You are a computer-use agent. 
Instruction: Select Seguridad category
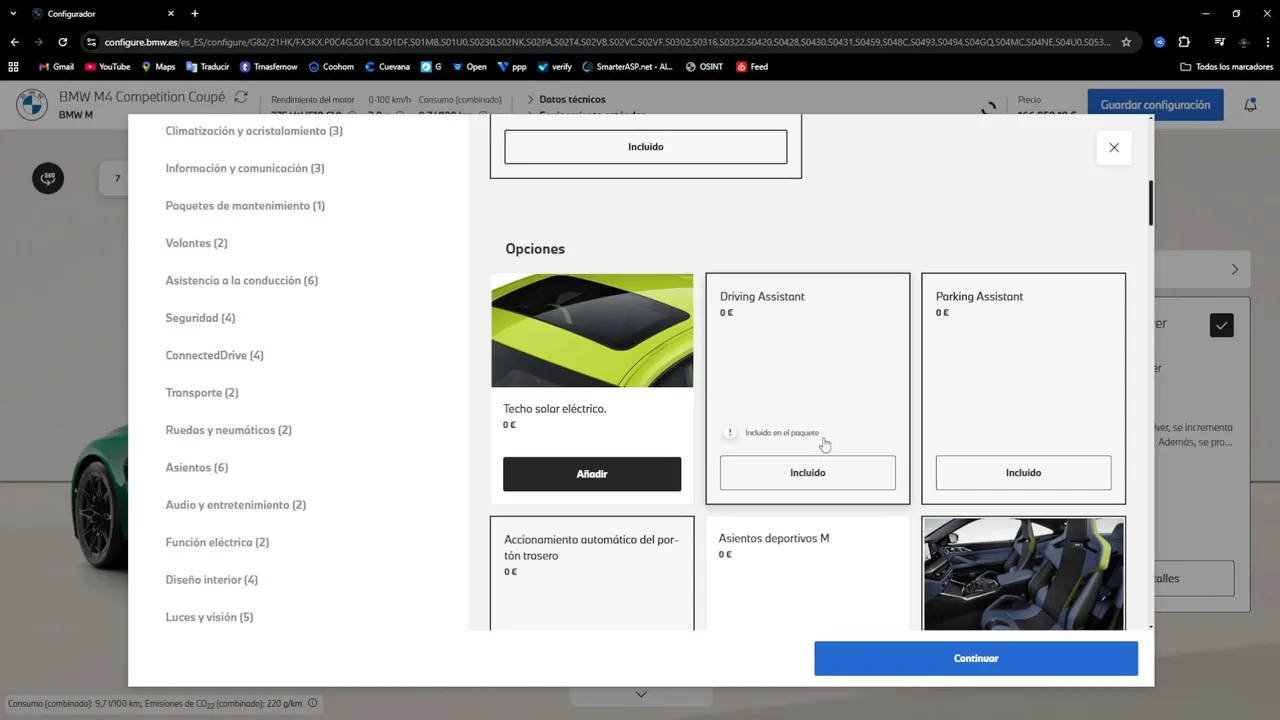point(200,318)
